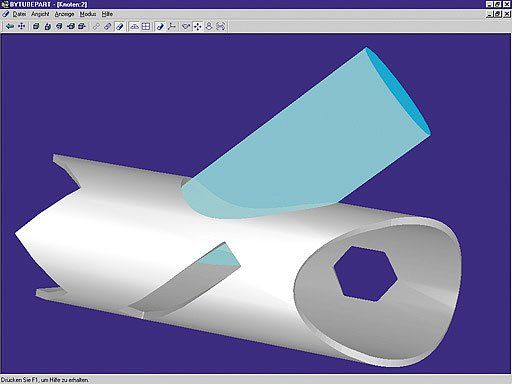Open the Modus menu

pyautogui.click(x=88, y=14)
